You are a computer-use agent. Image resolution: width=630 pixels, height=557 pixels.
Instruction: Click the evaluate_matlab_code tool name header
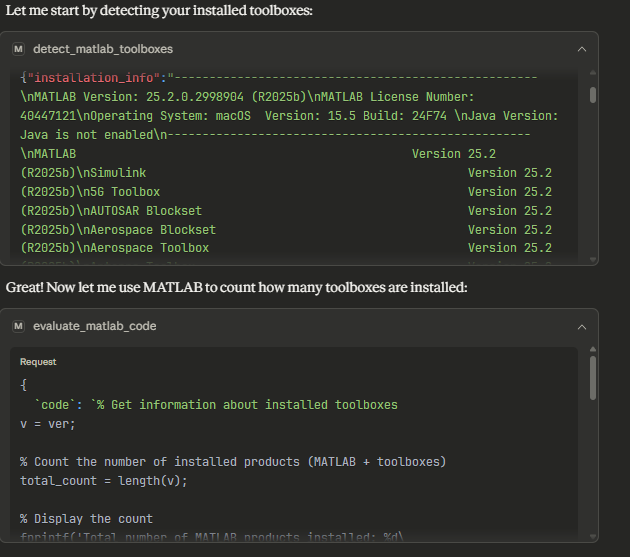94,326
